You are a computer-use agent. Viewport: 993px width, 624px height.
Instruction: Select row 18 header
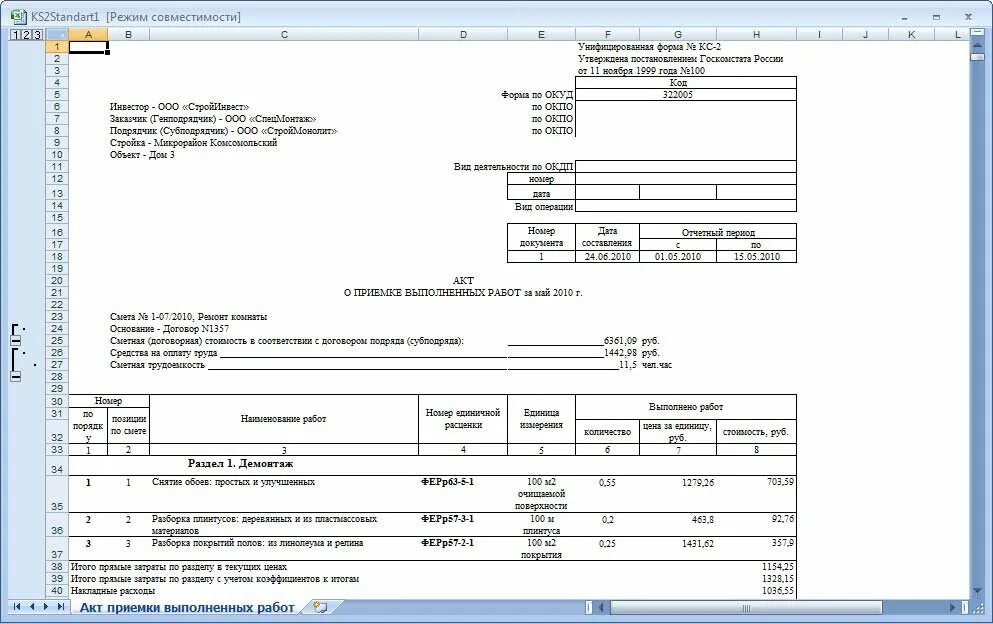[56, 257]
